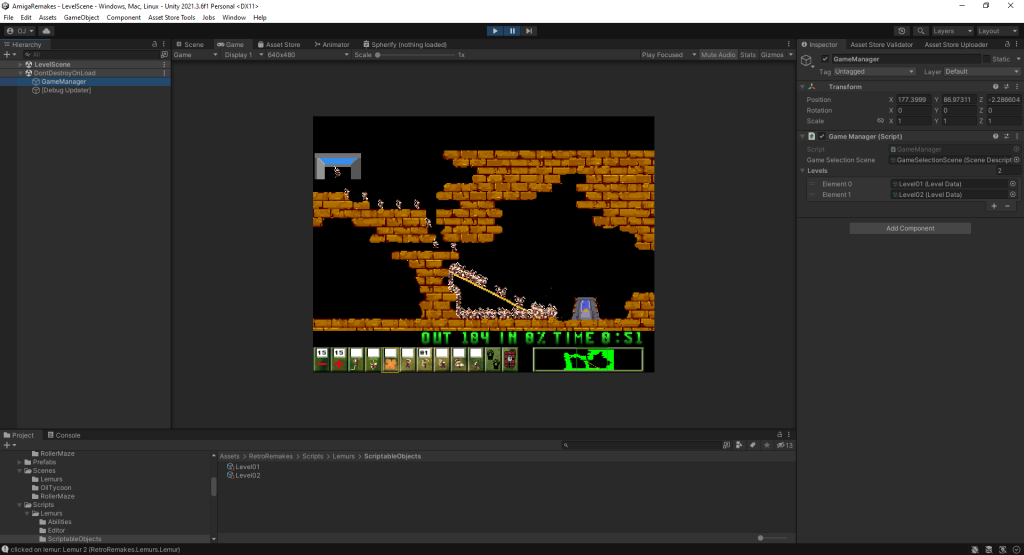Remove a Levels list element with minus button
This screenshot has width=1024, height=555.
1008,206
